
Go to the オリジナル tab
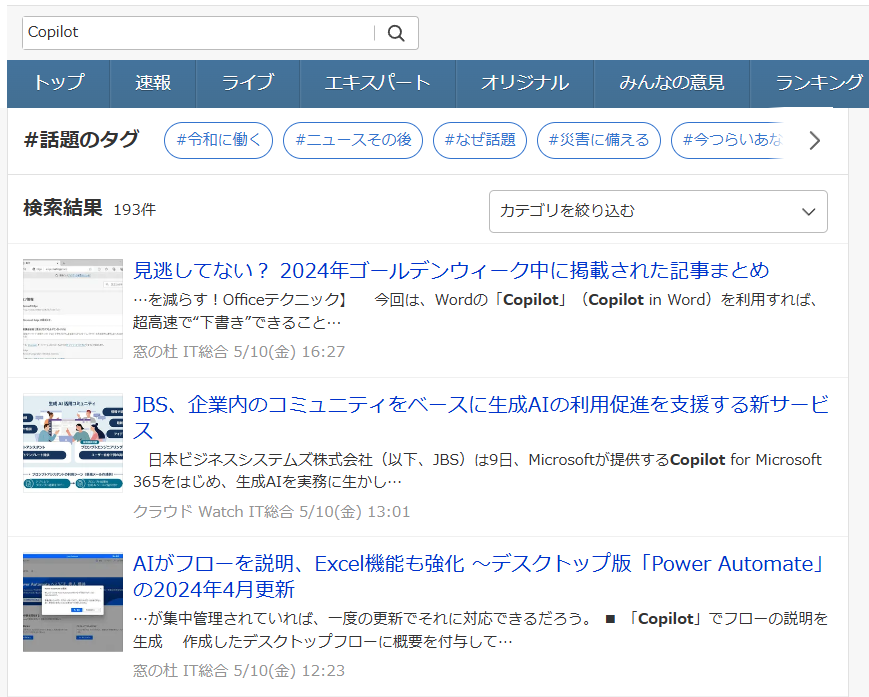[525, 83]
